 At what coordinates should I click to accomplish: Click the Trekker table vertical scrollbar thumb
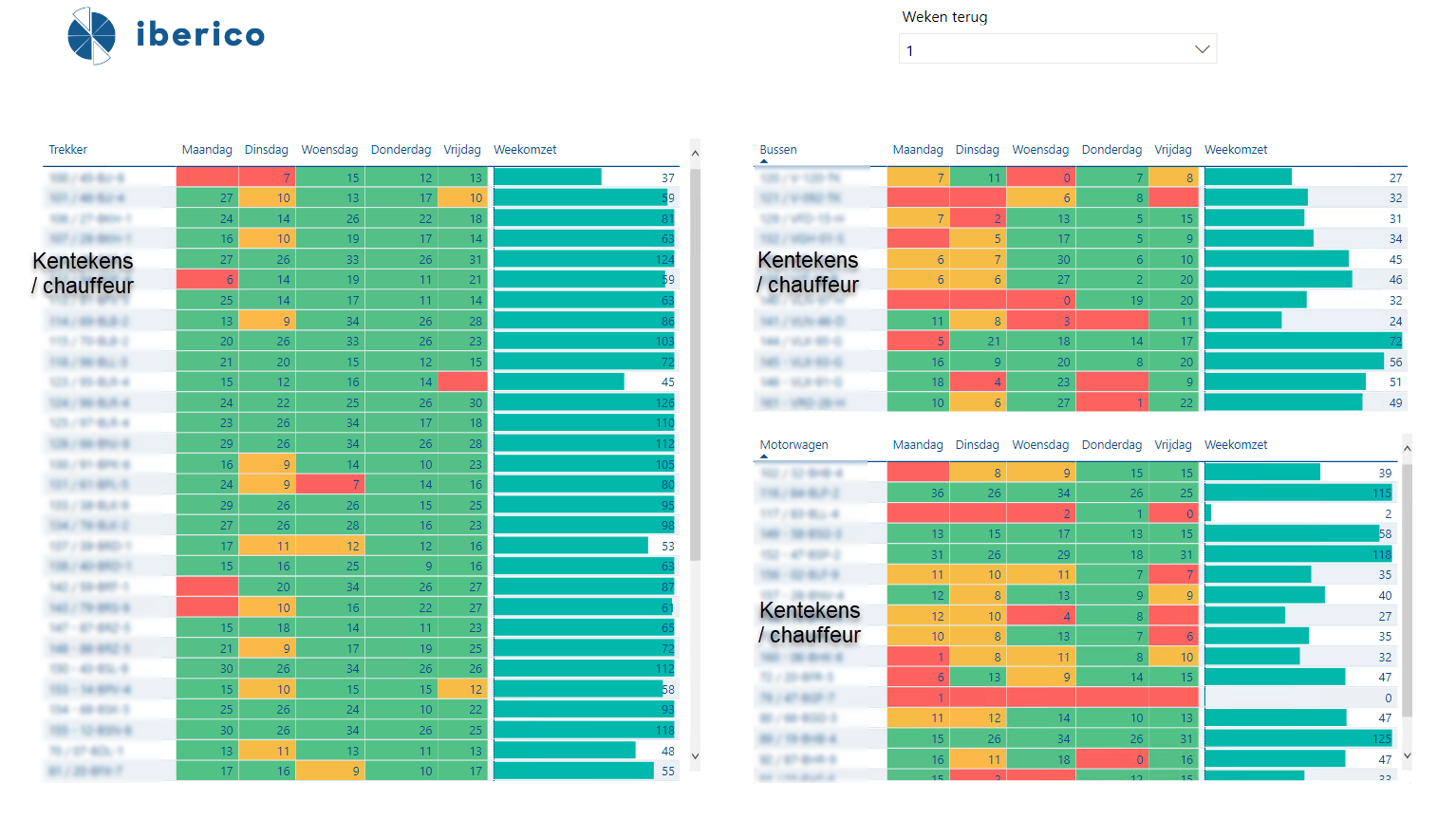click(695, 365)
